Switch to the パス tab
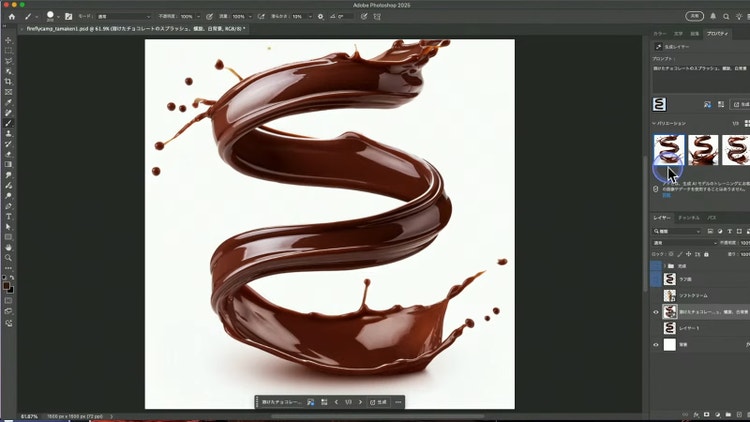 (712, 218)
